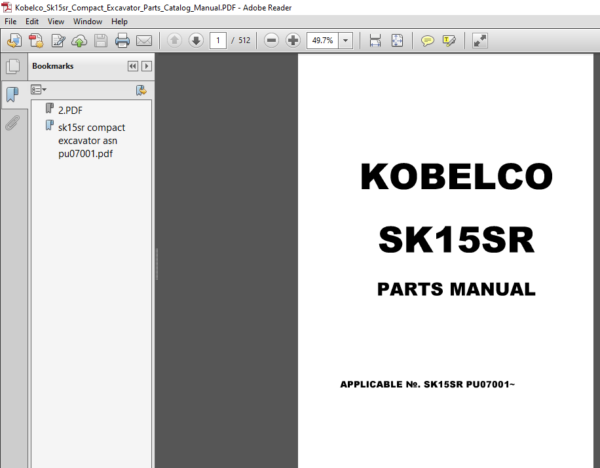This screenshot has height=468, width=600.
Task: Open the Help menu
Action: [119, 21]
